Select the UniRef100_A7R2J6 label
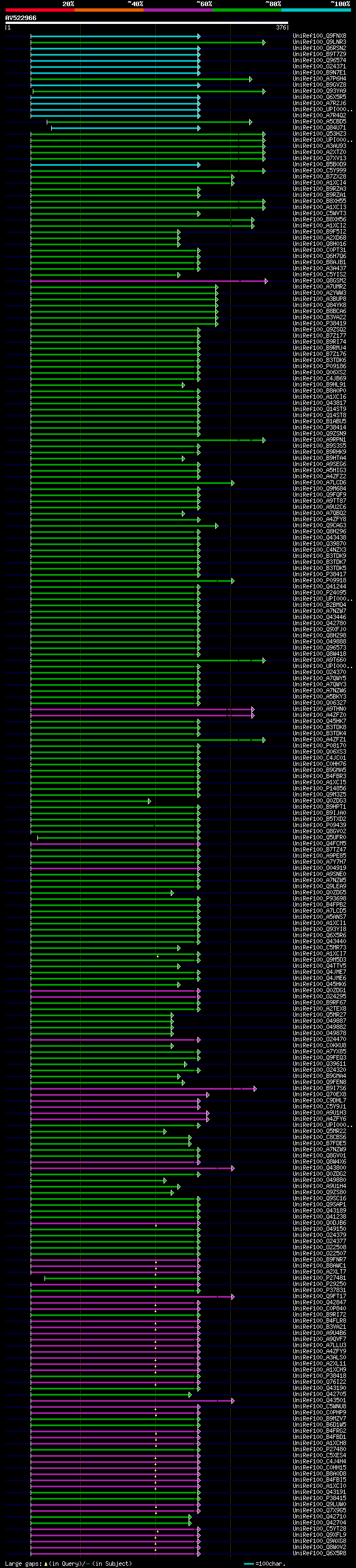This screenshot has height=1568, width=356. (x=319, y=103)
